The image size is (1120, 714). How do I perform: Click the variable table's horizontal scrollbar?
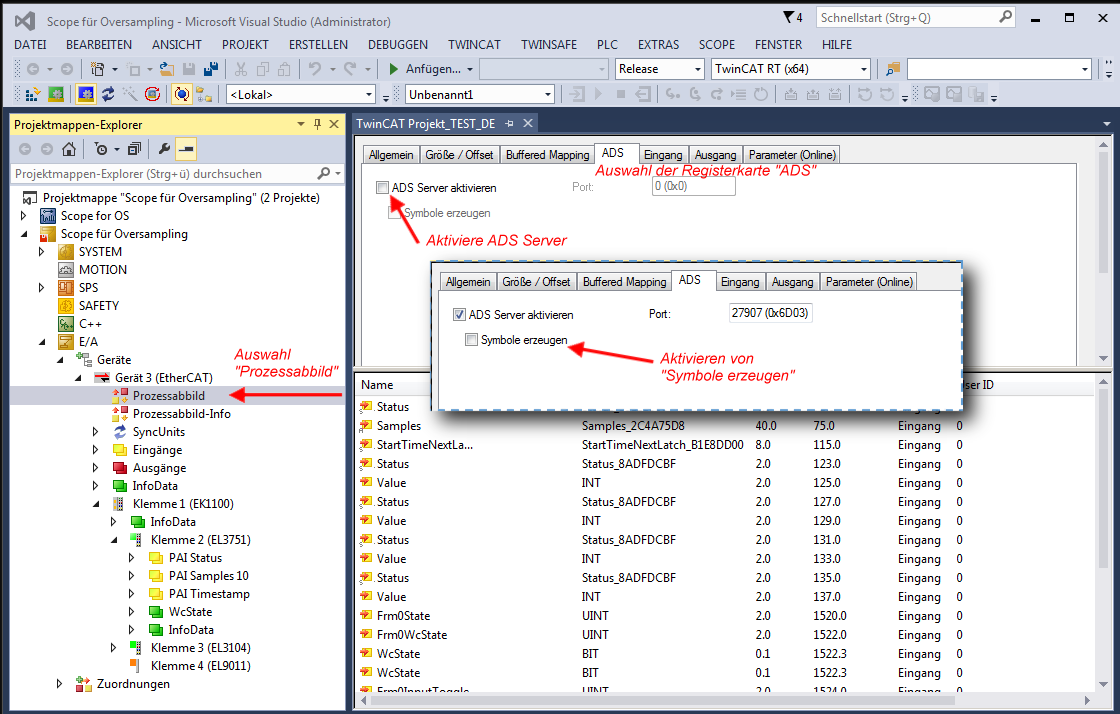point(663,700)
